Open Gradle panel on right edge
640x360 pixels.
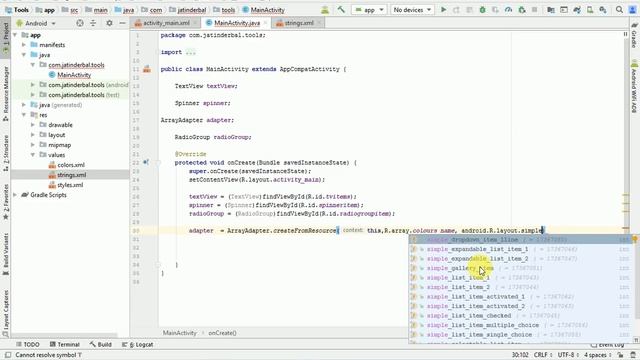pyautogui.click(x=634, y=36)
